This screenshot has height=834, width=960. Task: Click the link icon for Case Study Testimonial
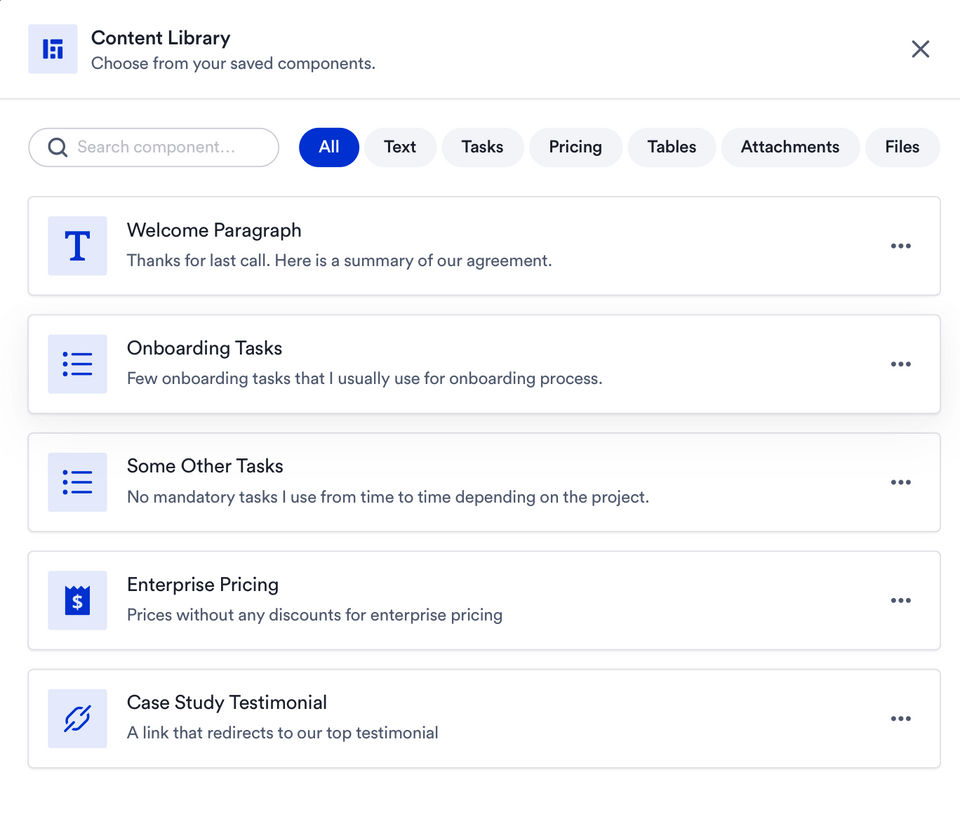pos(77,718)
